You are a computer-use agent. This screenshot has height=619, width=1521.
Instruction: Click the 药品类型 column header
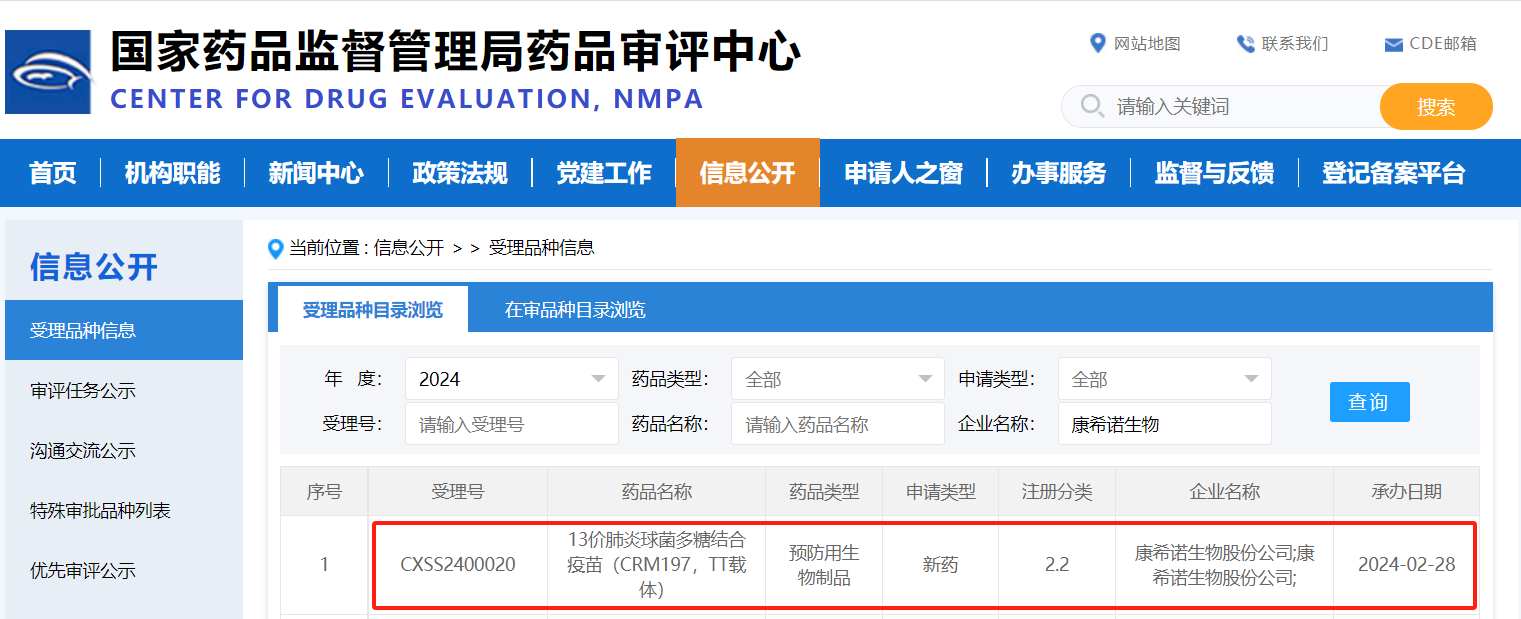824,491
